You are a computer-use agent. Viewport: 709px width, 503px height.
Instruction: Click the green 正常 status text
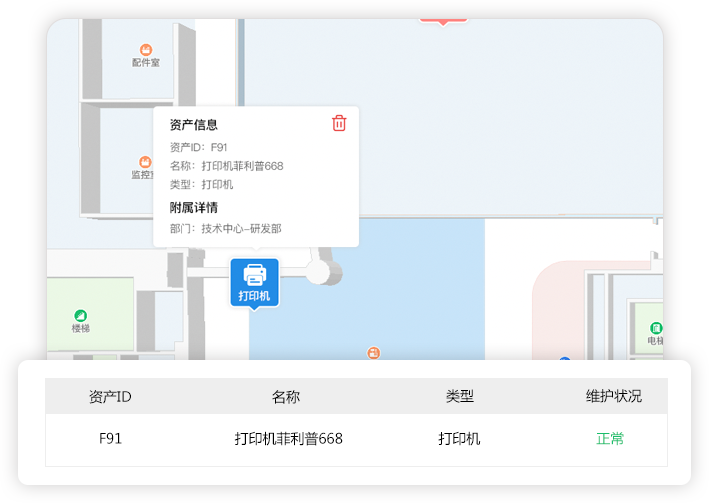tap(610, 439)
